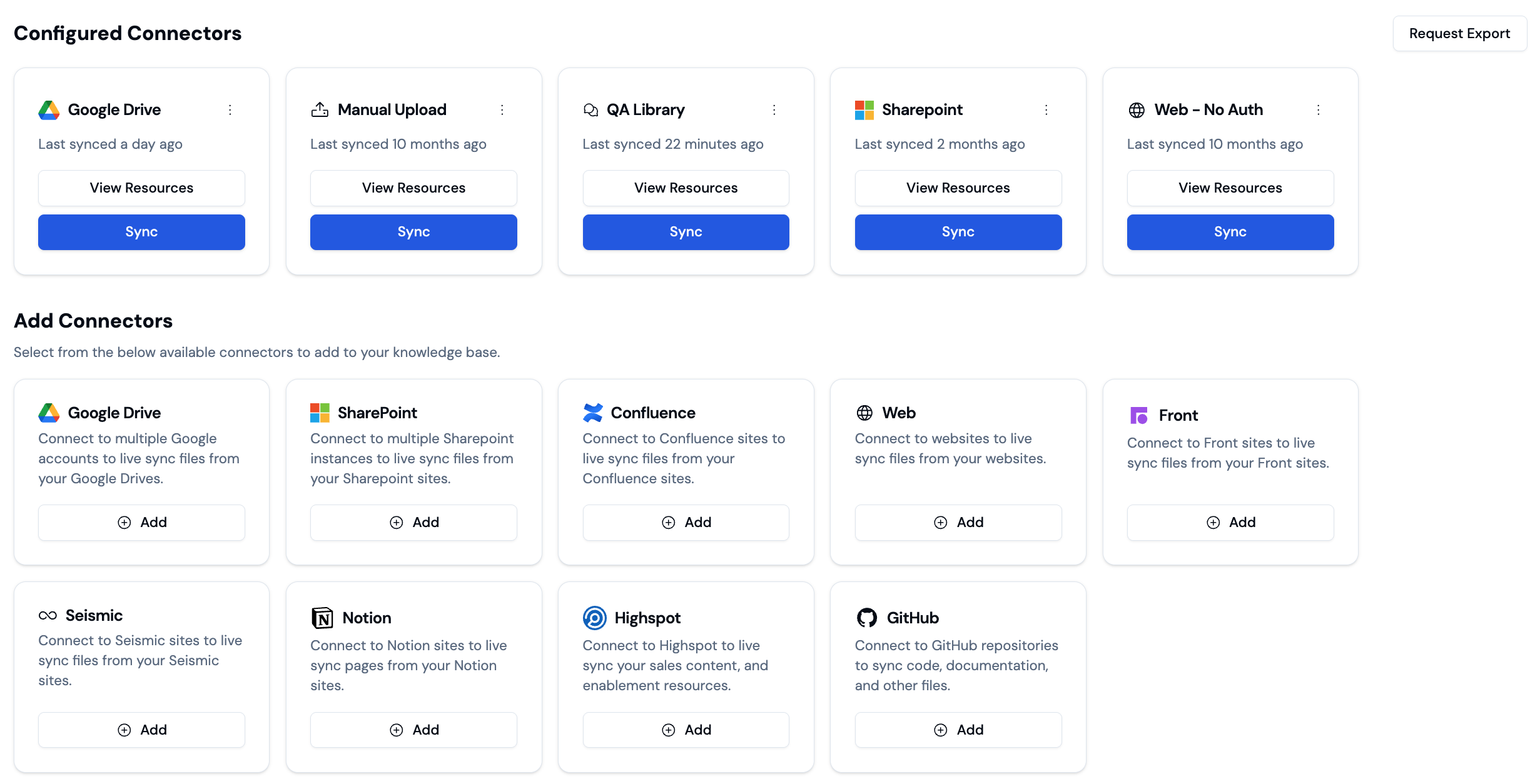Viewport: 1540px width, 784px height.
Task: View Resources for configured Sharepoint
Action: pos(958,188)
